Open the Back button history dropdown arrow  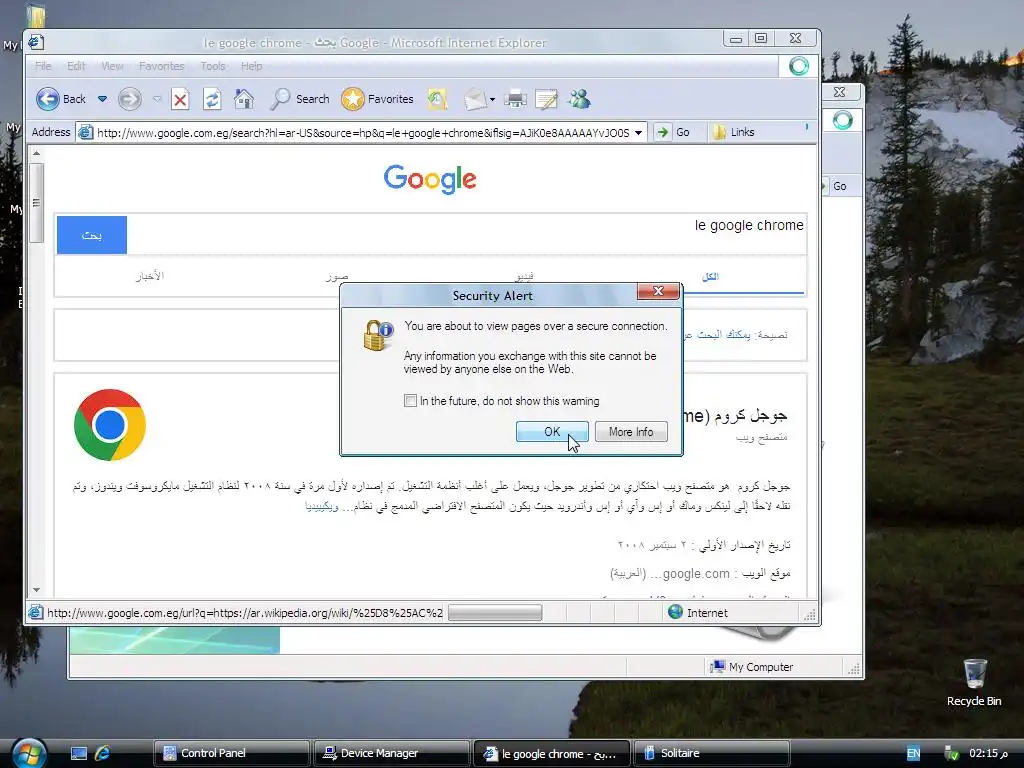(x=103, y=99)
